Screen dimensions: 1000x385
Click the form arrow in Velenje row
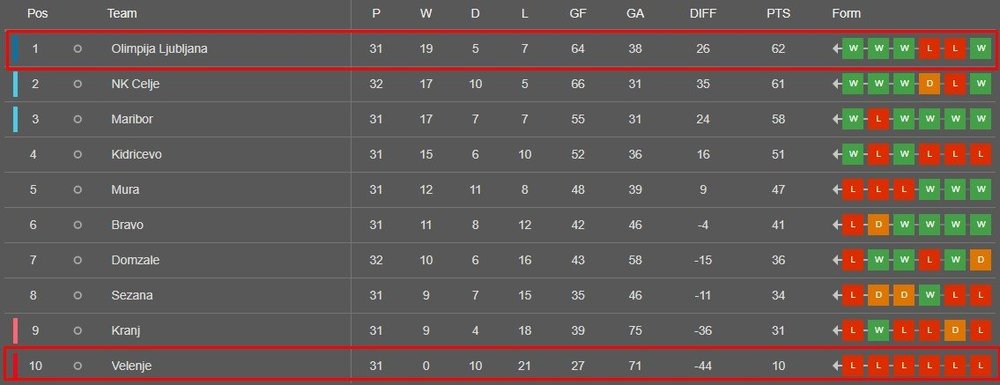837,367
